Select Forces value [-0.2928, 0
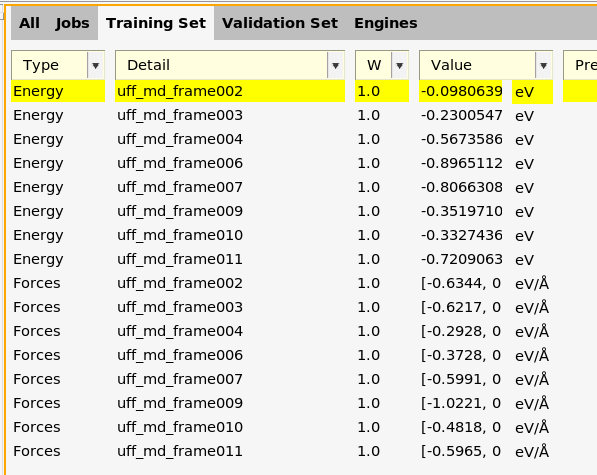 pyautogui.click(x=461, y=331)
